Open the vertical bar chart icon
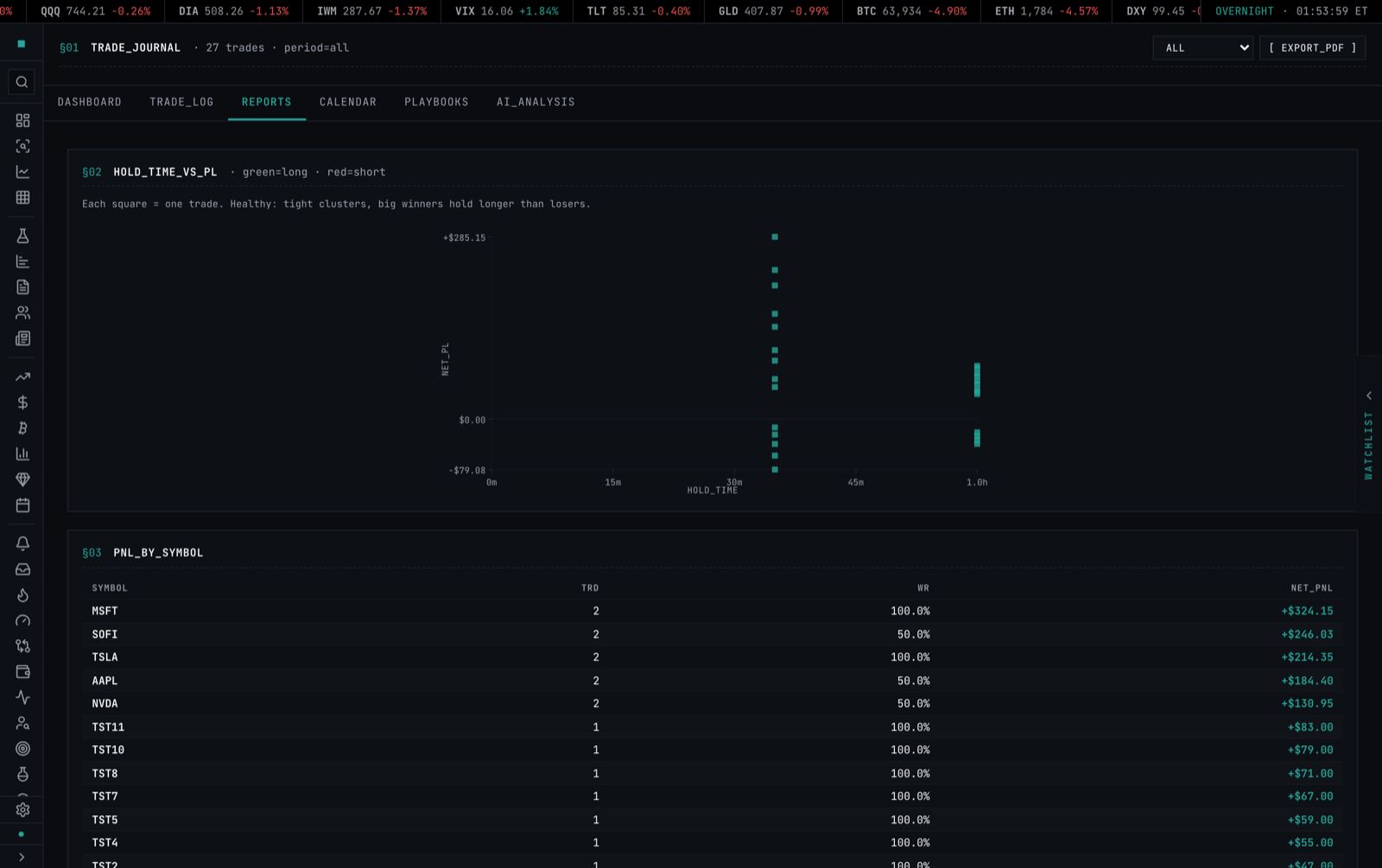 [22, 453]
